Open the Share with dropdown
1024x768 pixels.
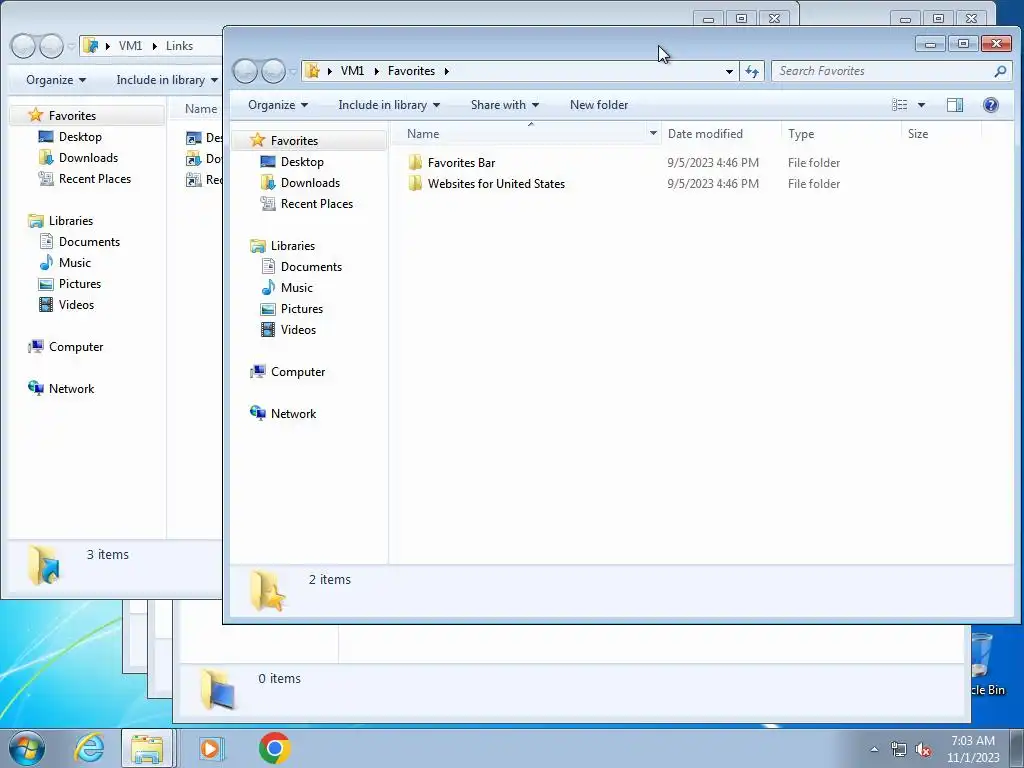[505, 105]
